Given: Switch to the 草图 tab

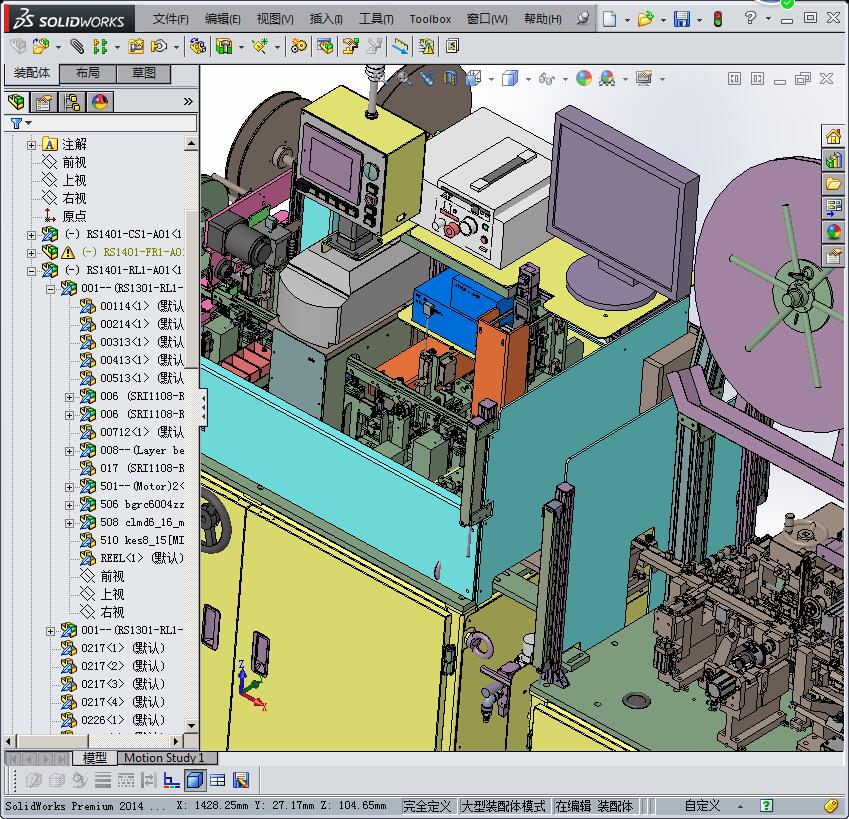Looking at the screenshot, I should tap(143, 73).
